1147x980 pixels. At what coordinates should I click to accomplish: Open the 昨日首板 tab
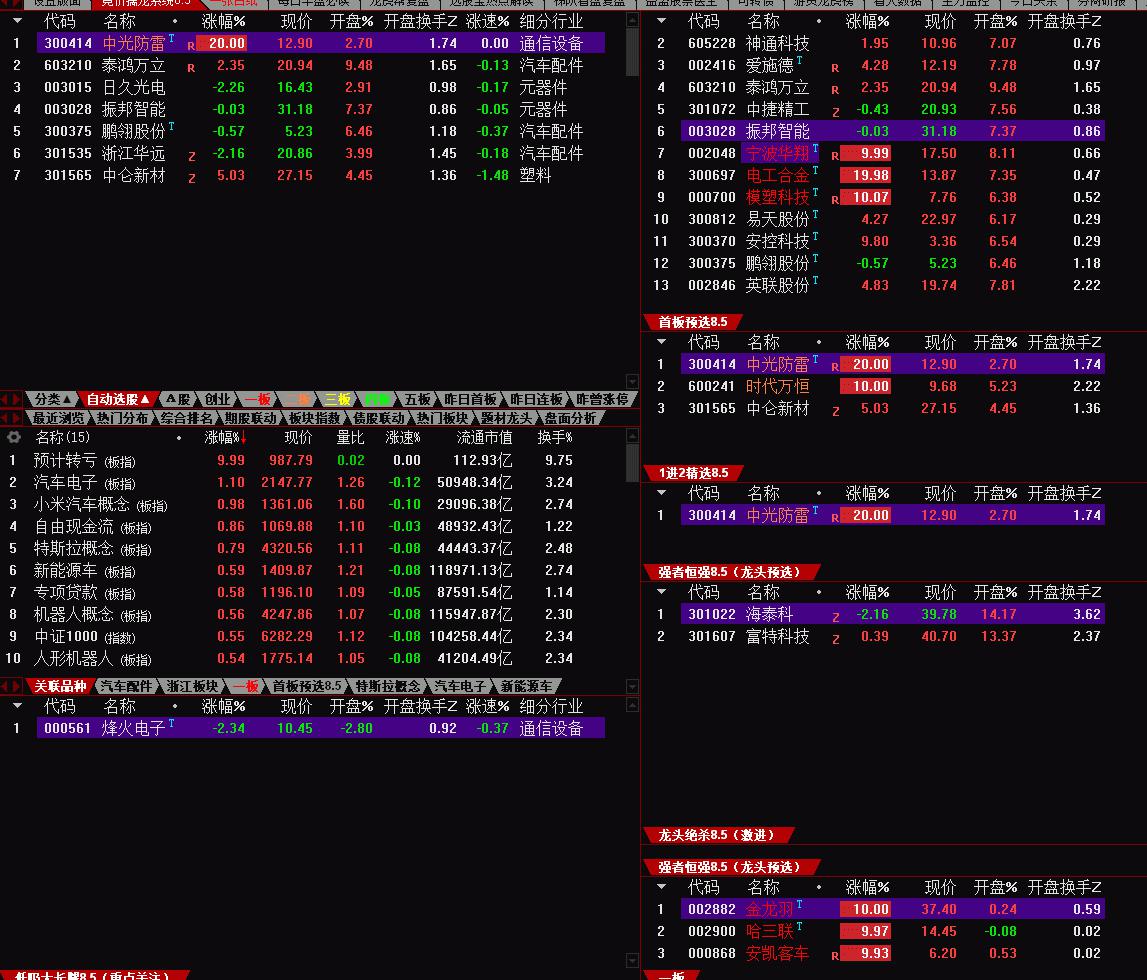point(470,399)
